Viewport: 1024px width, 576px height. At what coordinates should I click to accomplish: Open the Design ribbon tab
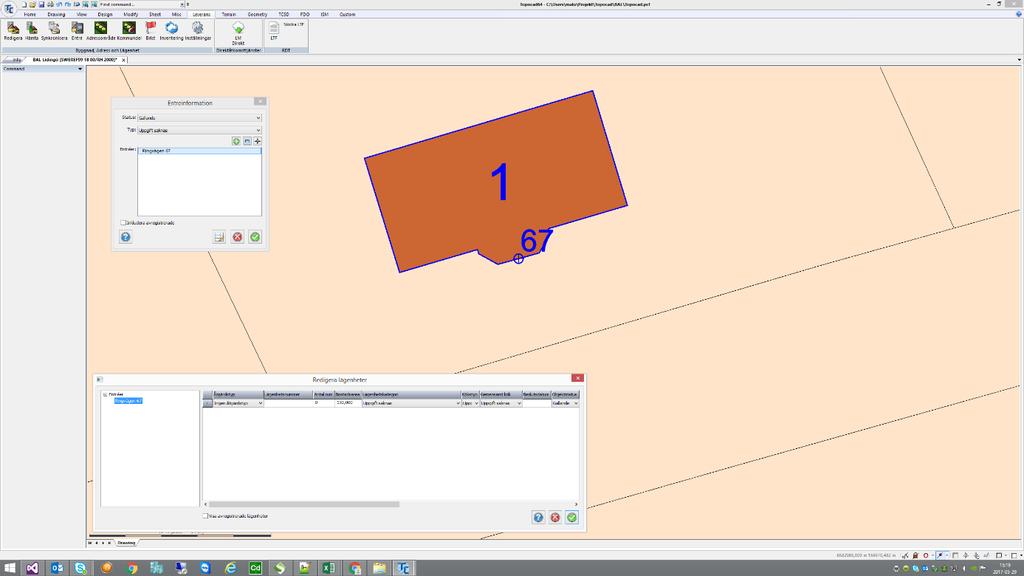tap(105, 14)
